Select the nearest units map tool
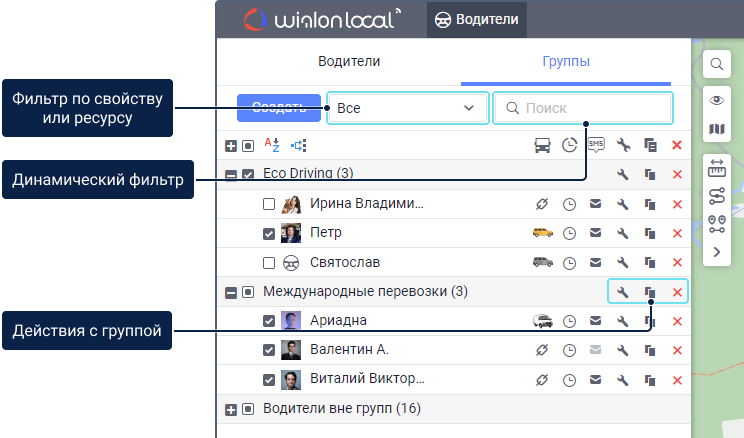Image resolution: width=744 pixels, height=438 pixels. (x=717, y=224)
